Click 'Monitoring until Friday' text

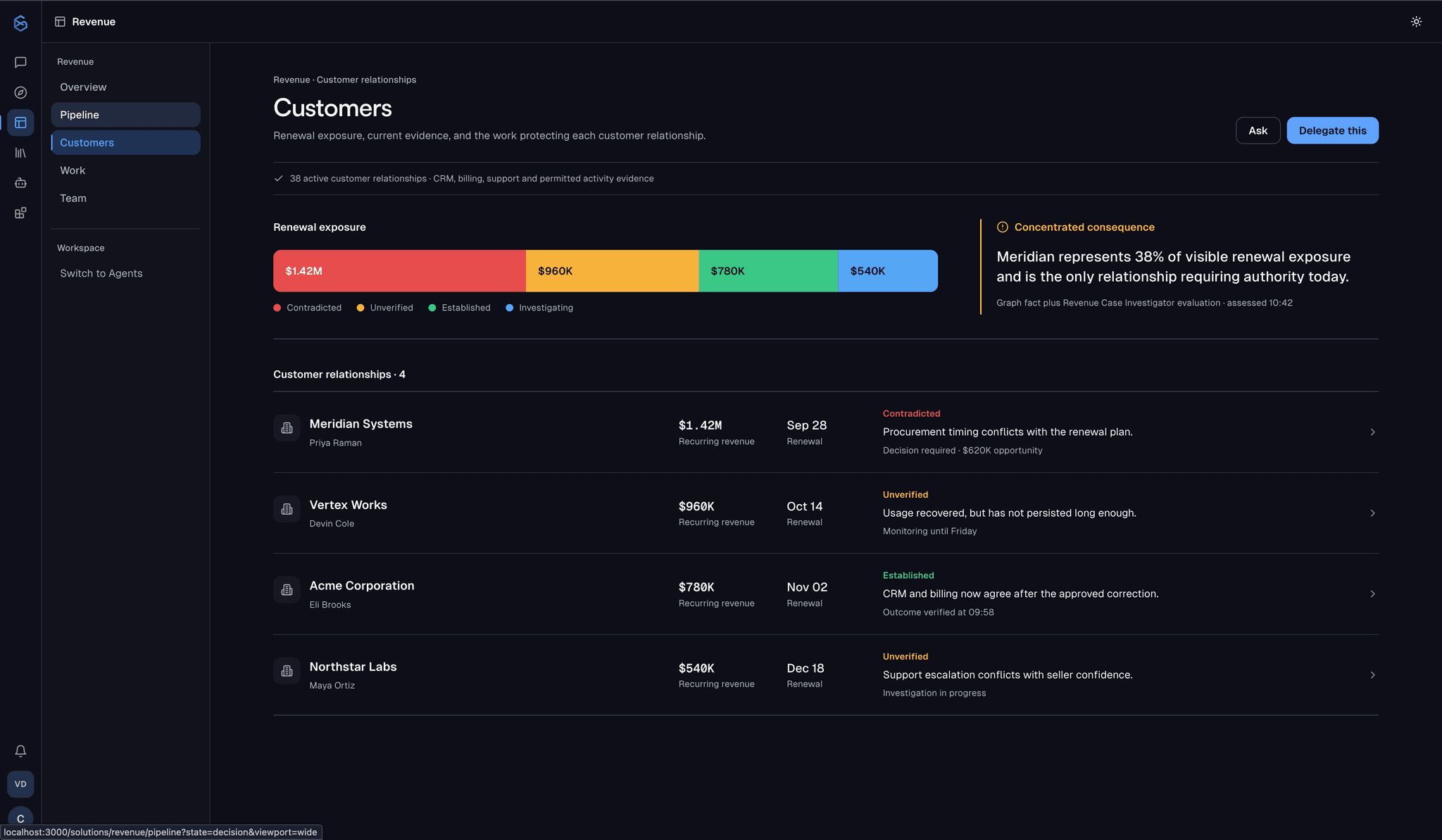pos(929,532)
